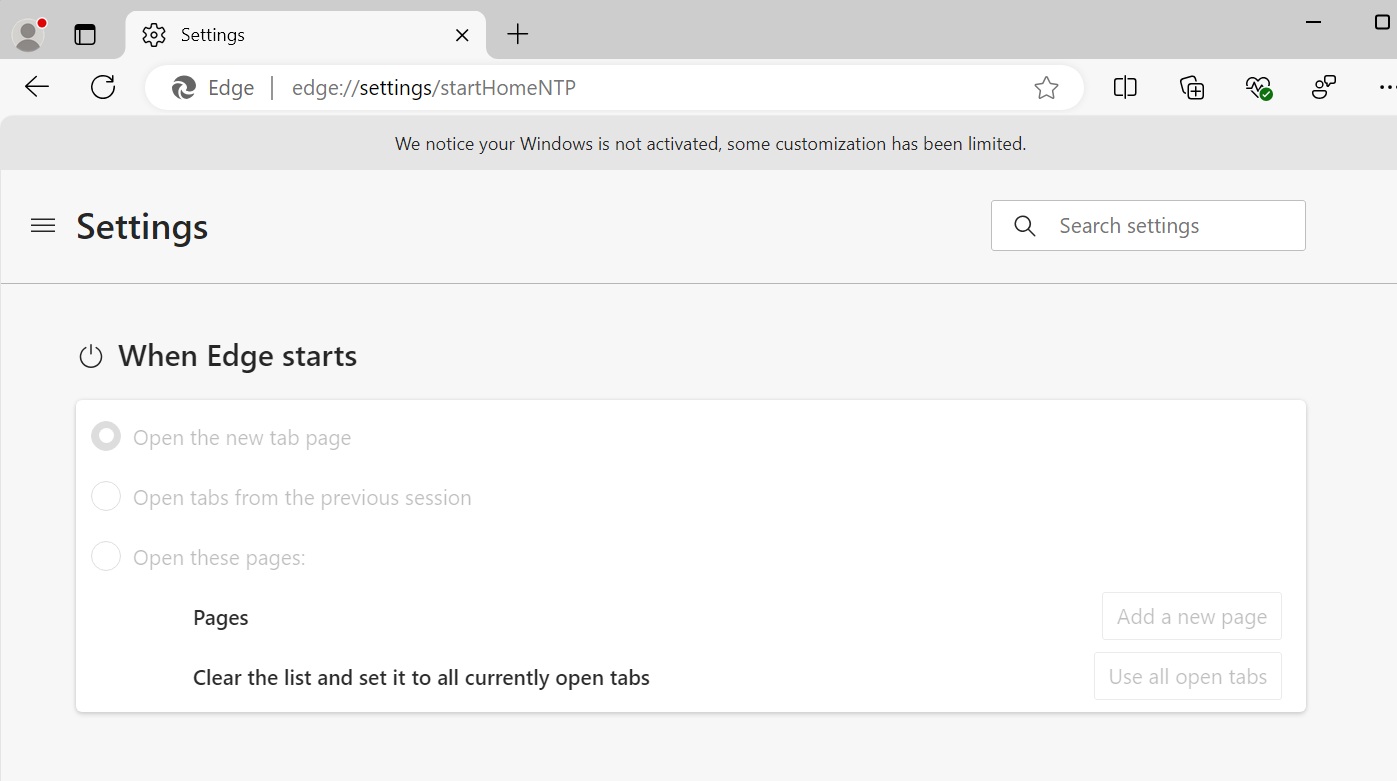
Task: Choose the Open these pages option
Action: coord(106,556)
